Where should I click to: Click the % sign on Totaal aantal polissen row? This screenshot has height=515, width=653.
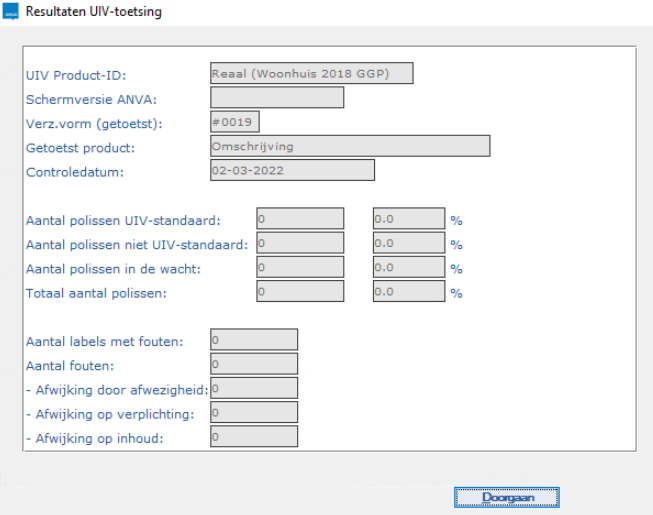click(456, 293)
